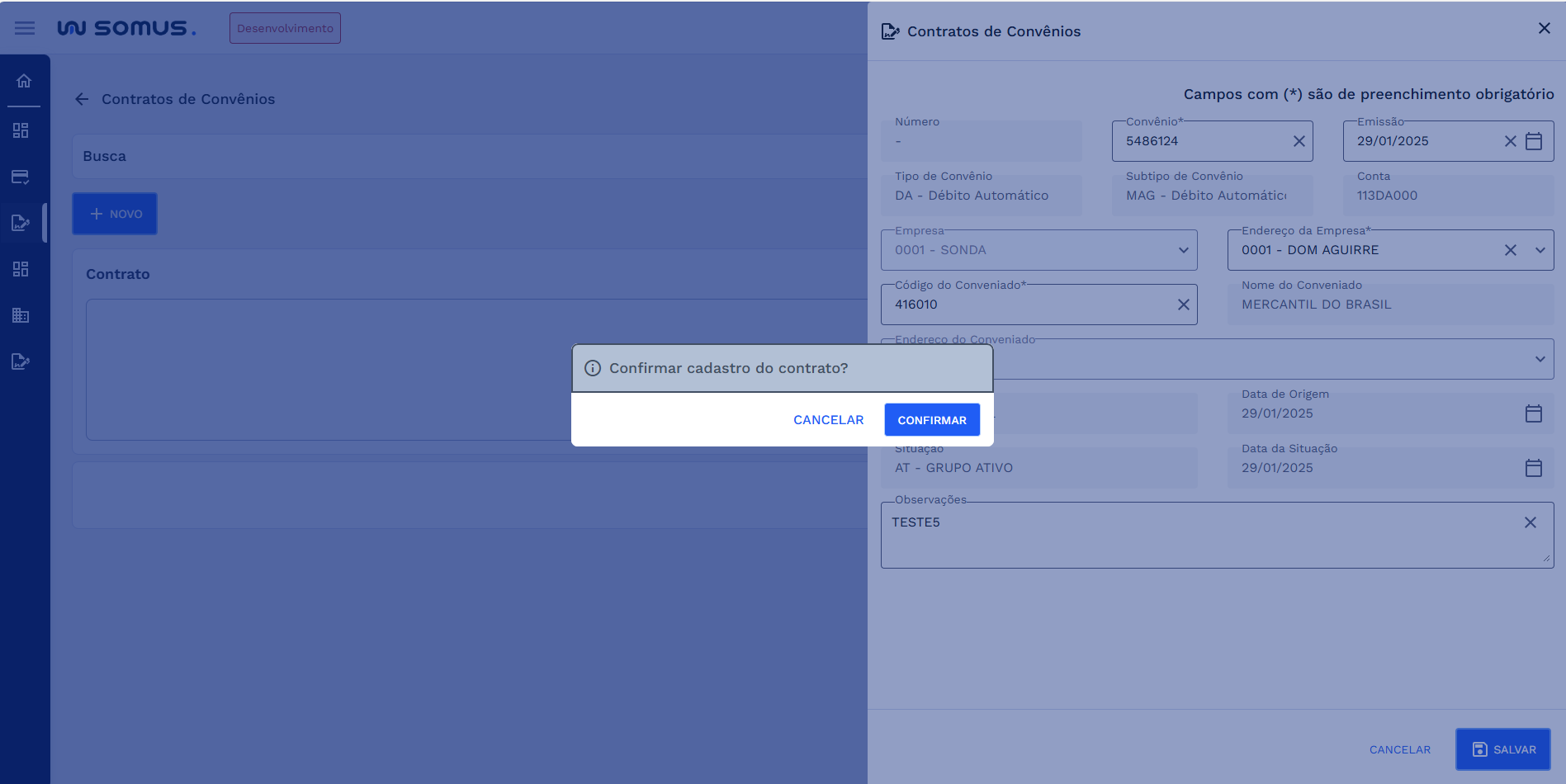Viewport: 1566px width, 784px height.
Task: Clear the Observações text field
Action: [x=1530, y=522]
